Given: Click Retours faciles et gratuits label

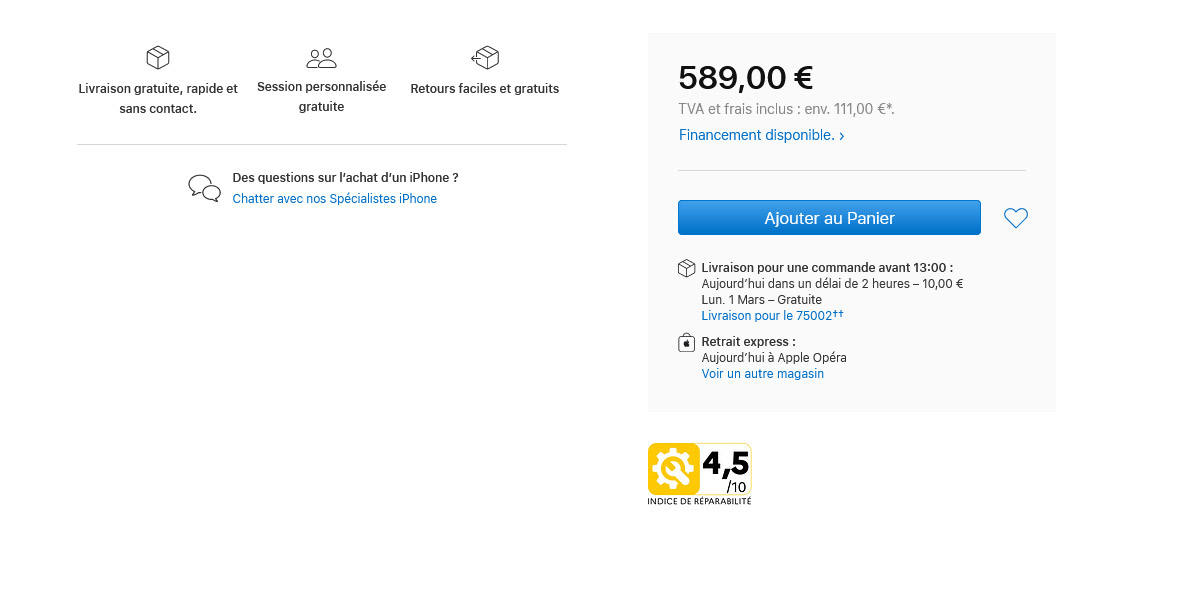Looking at the screenshot, I should coord(485,89).
